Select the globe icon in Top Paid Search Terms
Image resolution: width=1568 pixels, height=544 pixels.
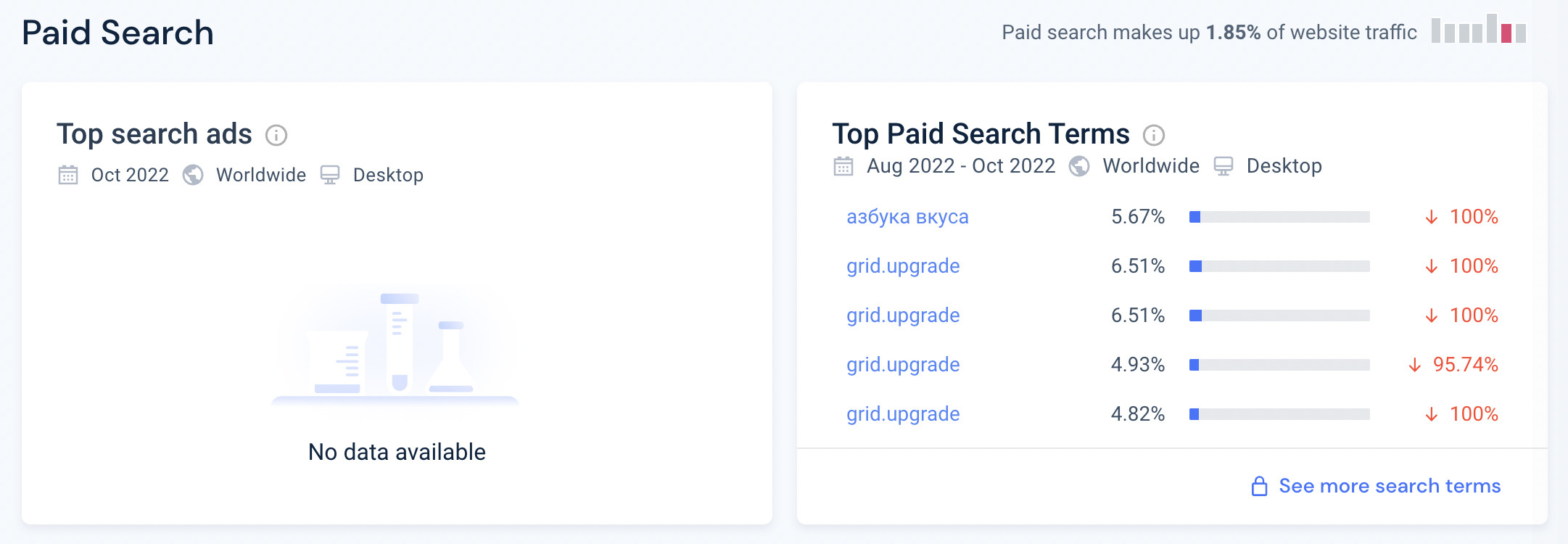pyautogui.click(x=1079, y=166)
